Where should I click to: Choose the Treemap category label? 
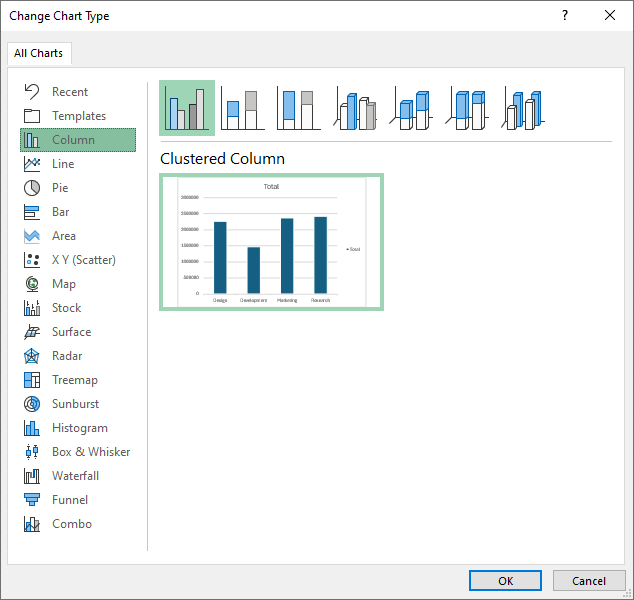pyautogui.click(x=75, y=380)
